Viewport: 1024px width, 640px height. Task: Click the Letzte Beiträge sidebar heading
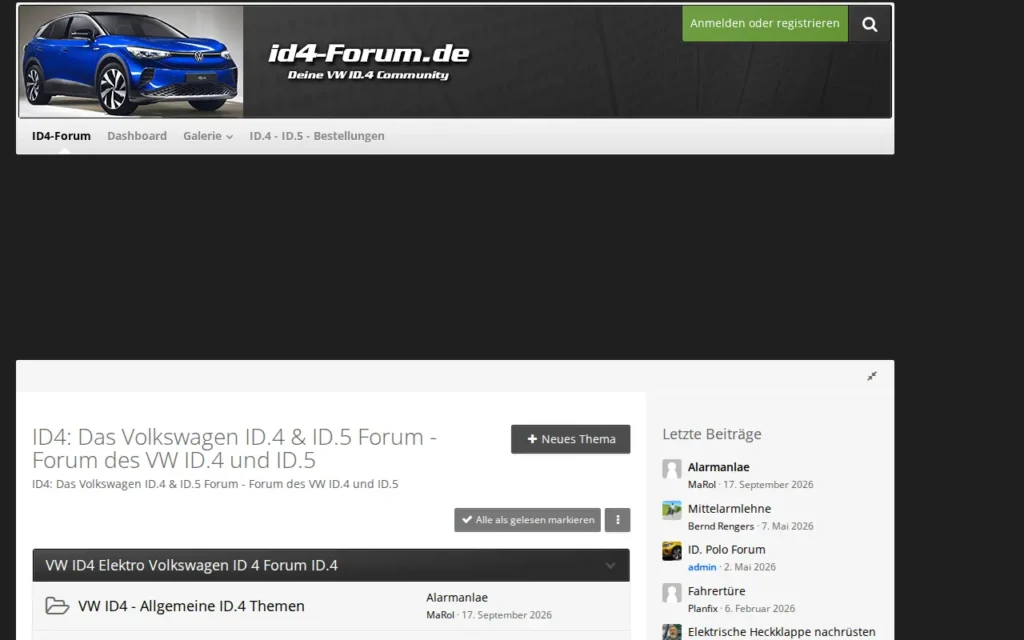click(712, 434)
